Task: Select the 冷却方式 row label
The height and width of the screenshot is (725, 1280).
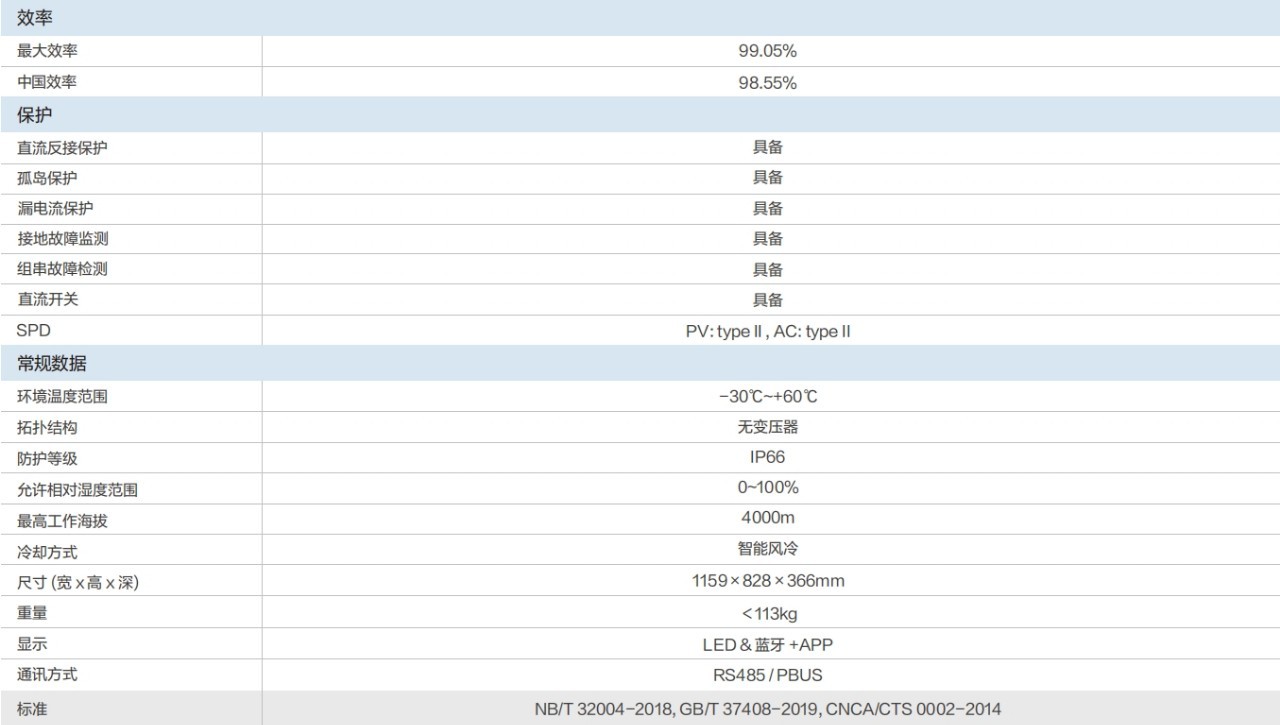Action: click(x=47, y=552)
